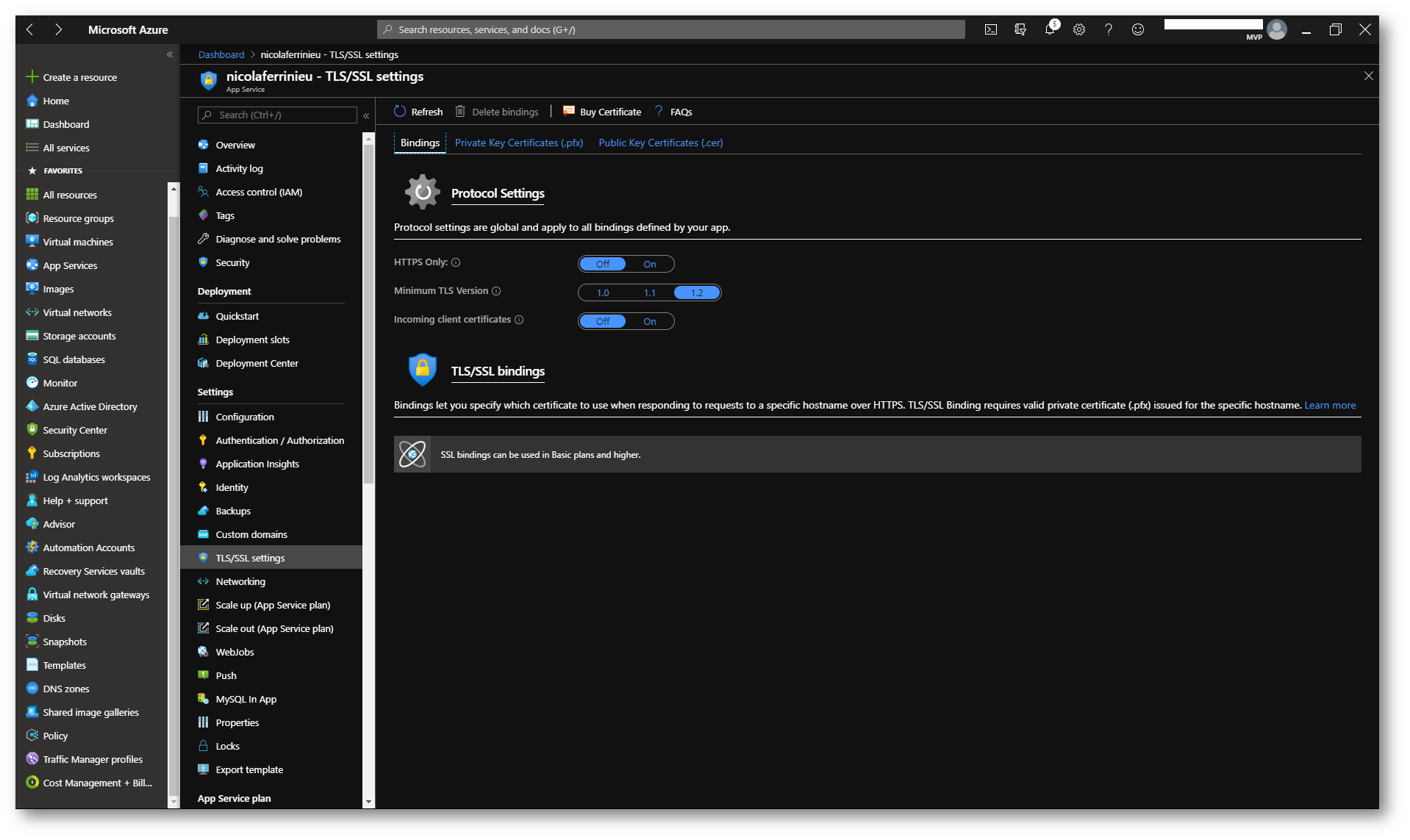Screen dimensions: 1410x840
Task: Turn Incoming client certificates On
Action: coord(650,321)
